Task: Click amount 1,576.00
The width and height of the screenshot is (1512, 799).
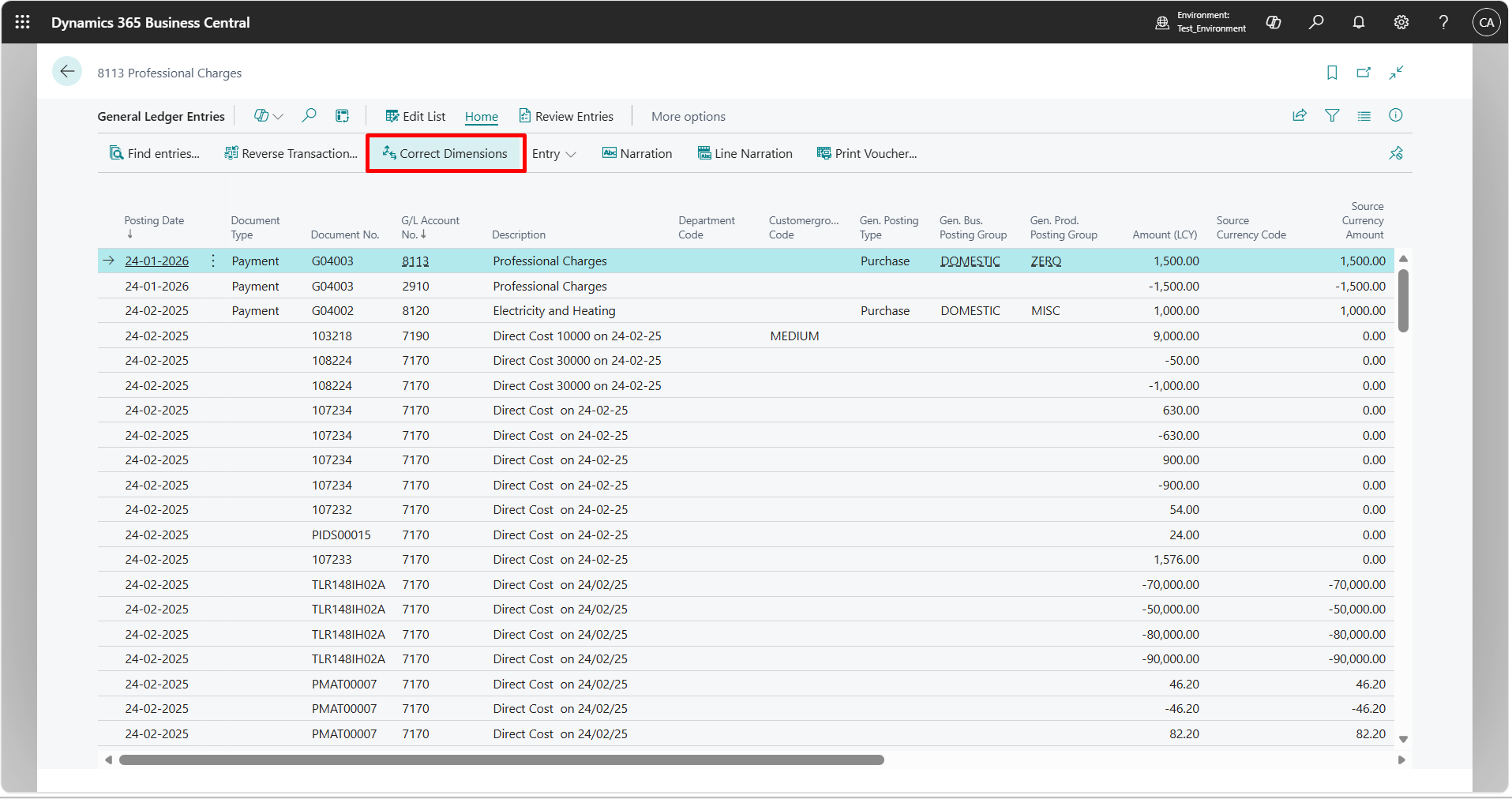Action: click(x=1176, y=559)
